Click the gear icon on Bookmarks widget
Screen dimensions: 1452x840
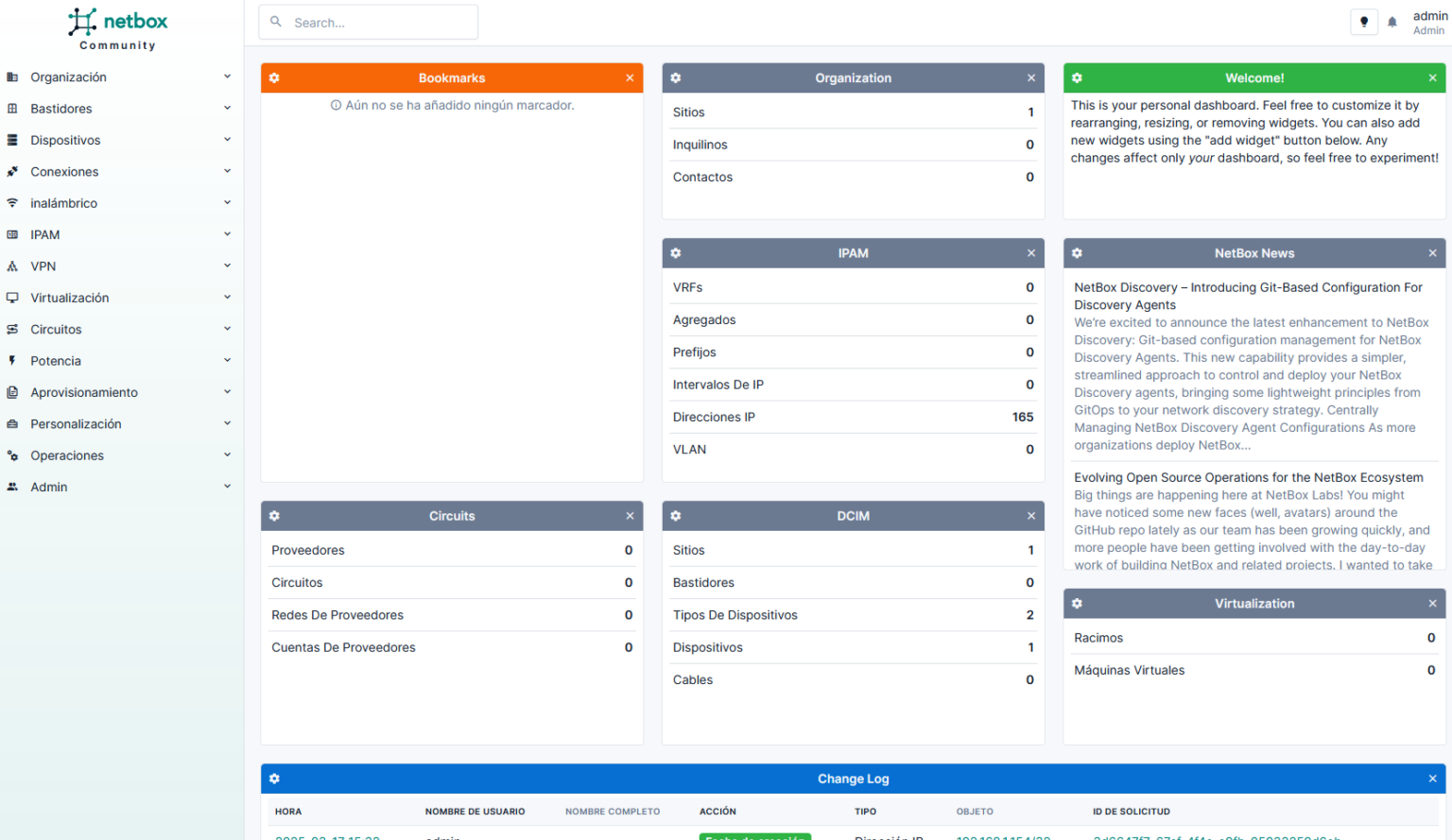(x=274, y=78)
